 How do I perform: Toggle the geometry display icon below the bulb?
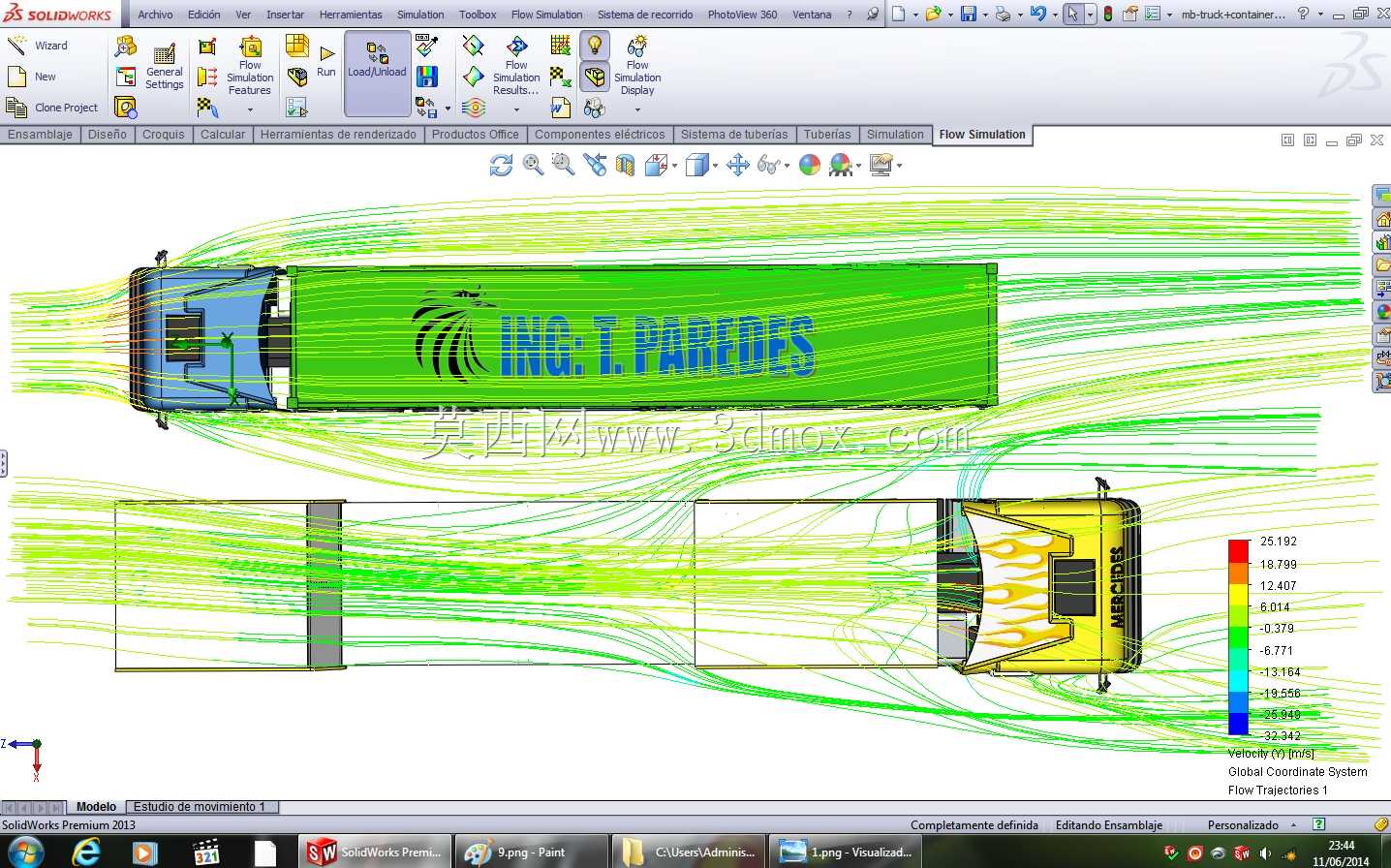(x=595, y=77)
